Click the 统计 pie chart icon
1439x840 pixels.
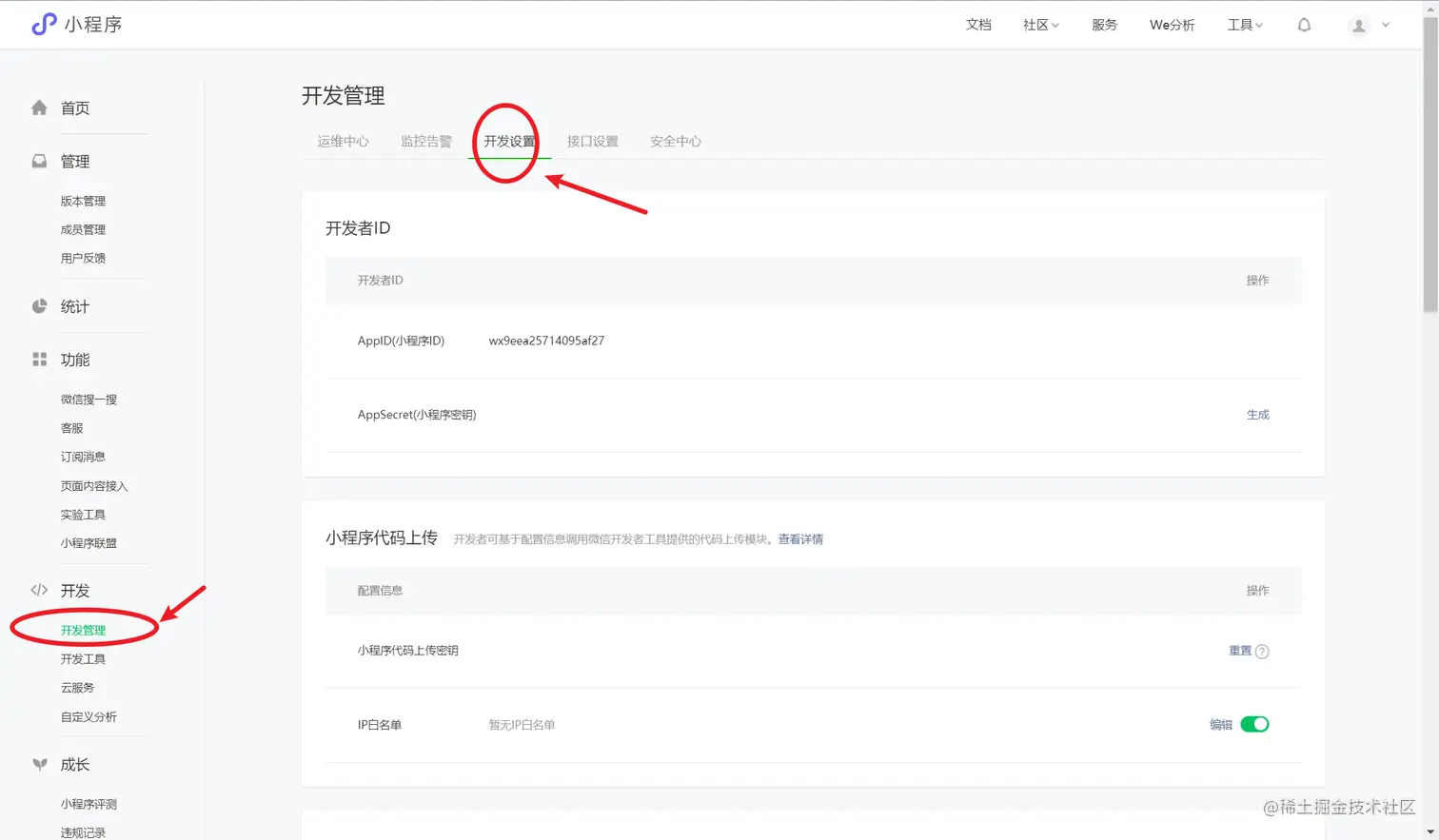(x=39, y=306)
